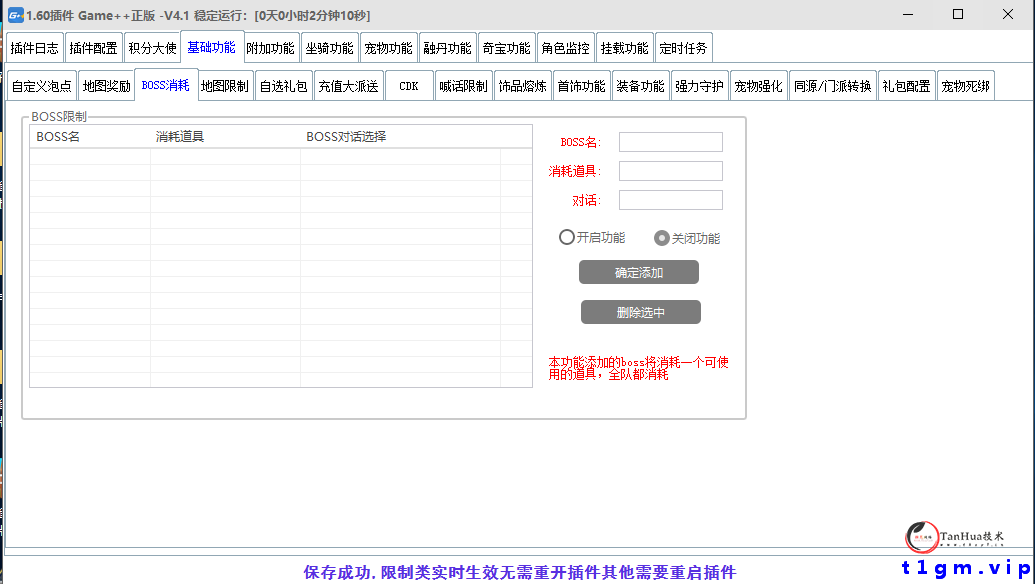Image resolution: width=1035 pixels, height=584 pixels.
Task: Switch to the BOSS消耗 sub-tab
Action: pos(163,84)
